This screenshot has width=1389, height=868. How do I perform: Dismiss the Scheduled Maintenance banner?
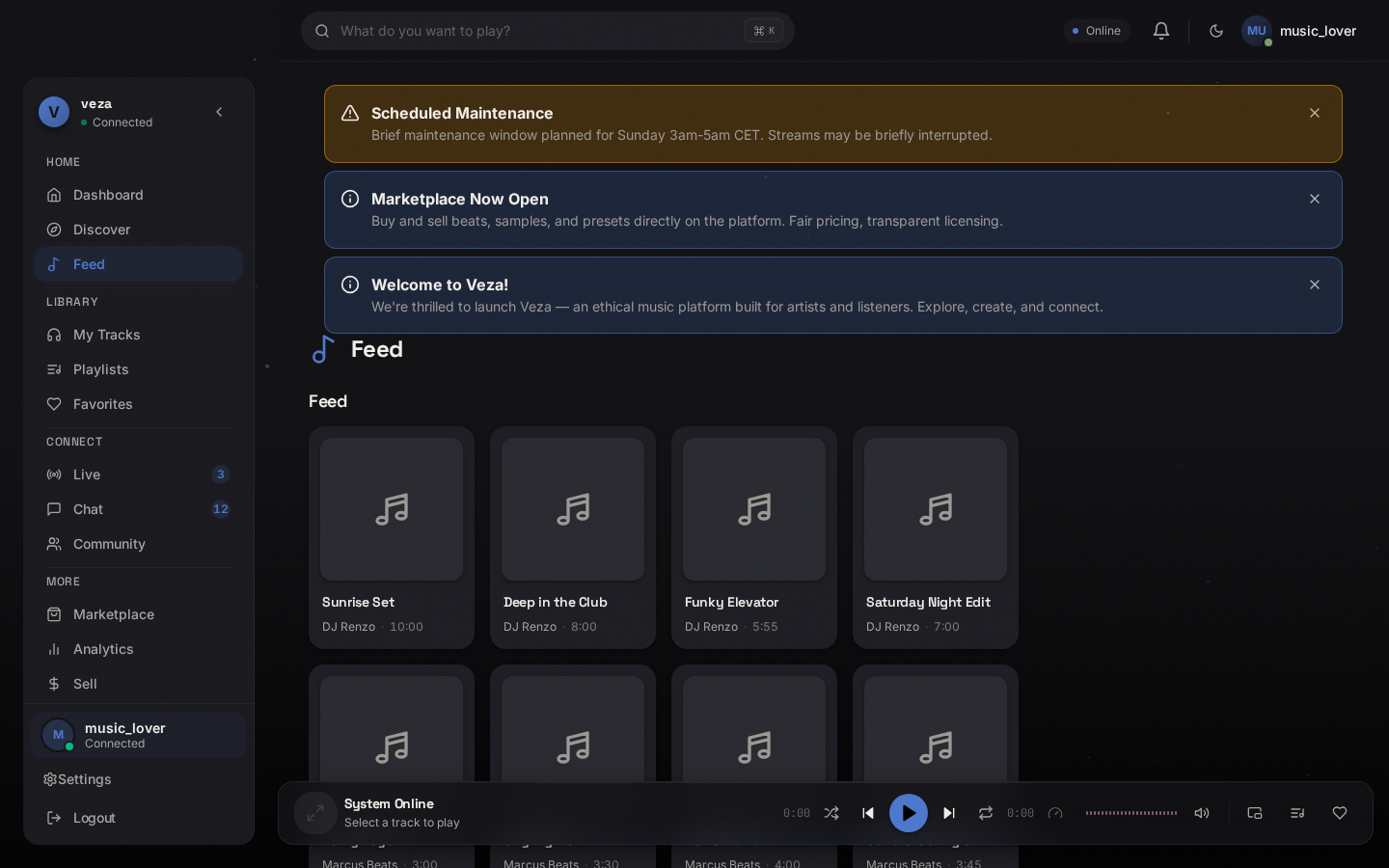tap(1315, 113)
